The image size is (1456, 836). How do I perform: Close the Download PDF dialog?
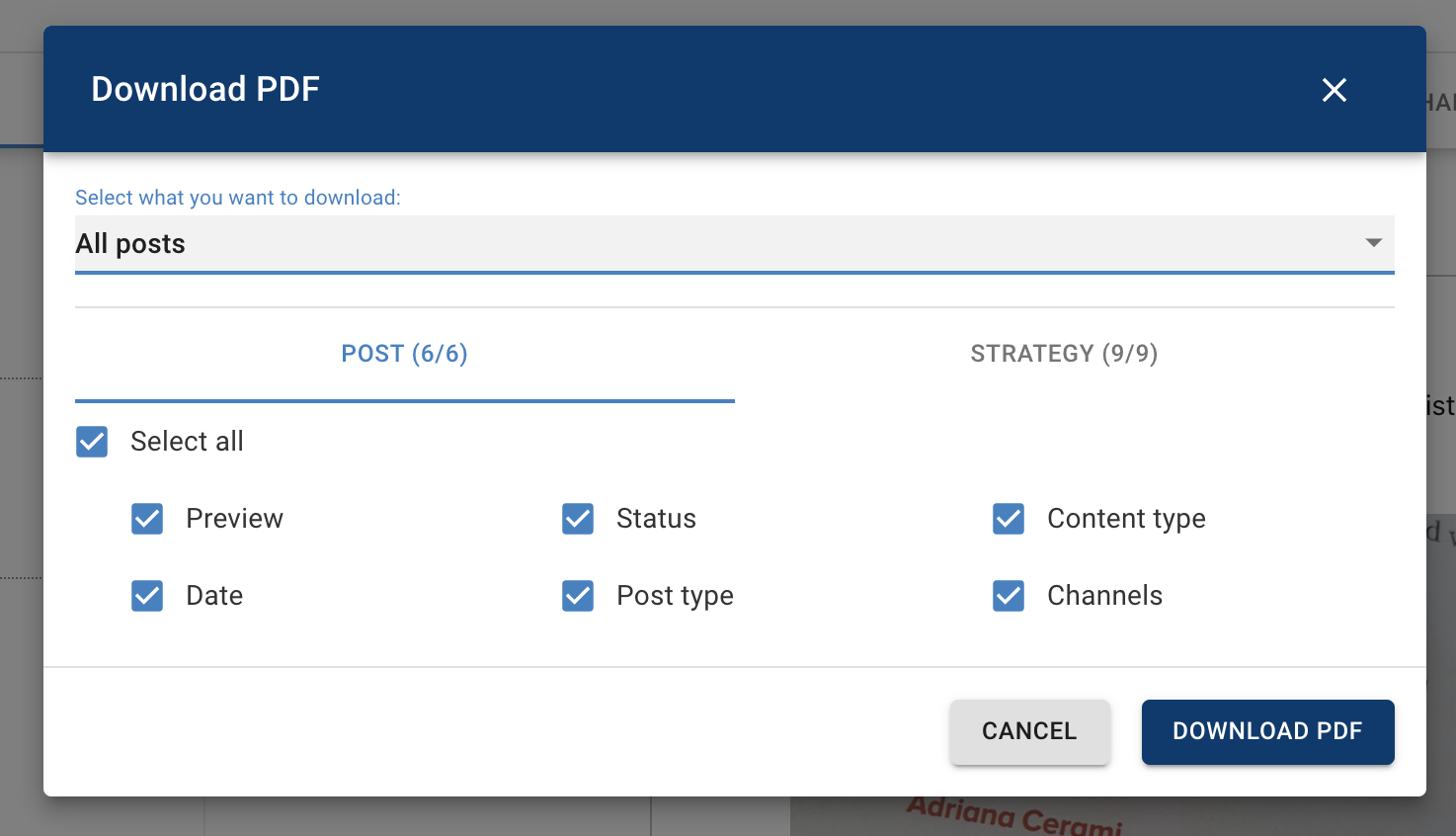(x=1335, y=90)
